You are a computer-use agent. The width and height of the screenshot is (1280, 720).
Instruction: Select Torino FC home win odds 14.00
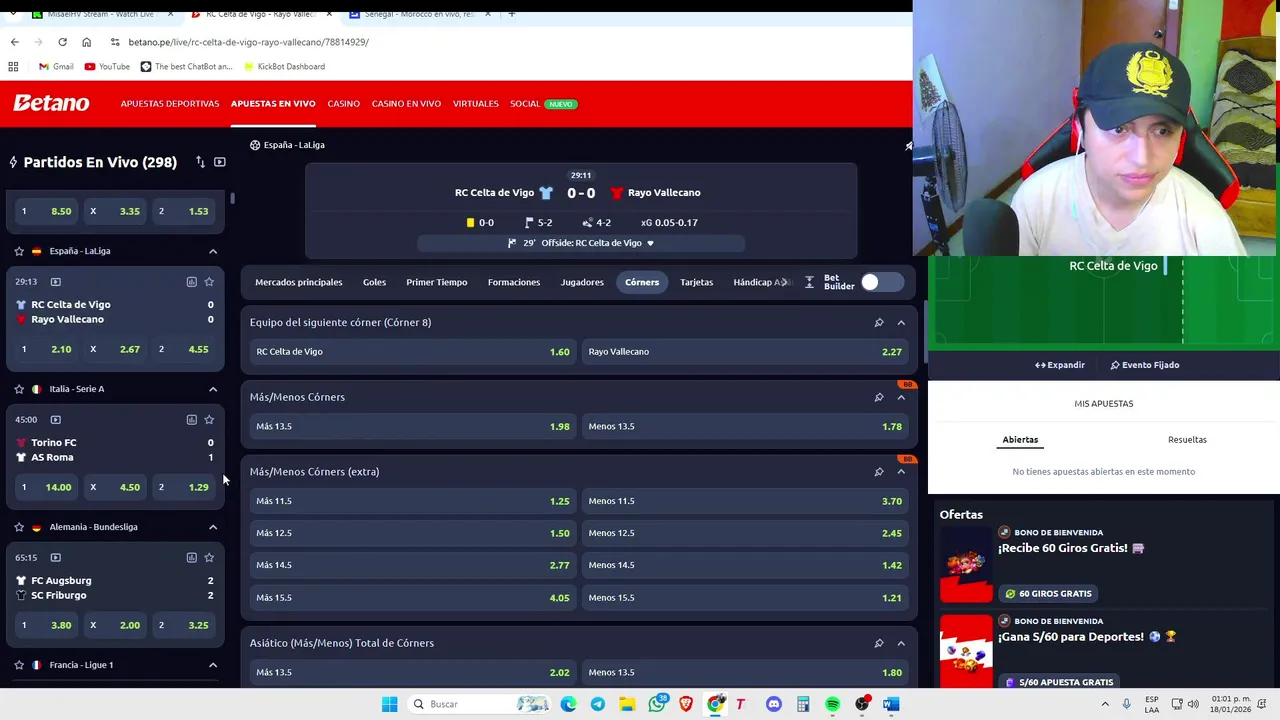45,487
